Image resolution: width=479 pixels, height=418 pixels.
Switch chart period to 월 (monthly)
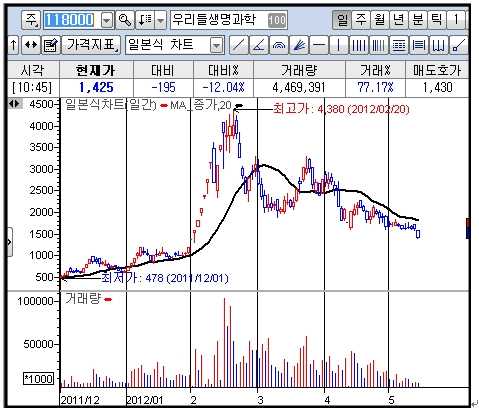coord(380,20)
